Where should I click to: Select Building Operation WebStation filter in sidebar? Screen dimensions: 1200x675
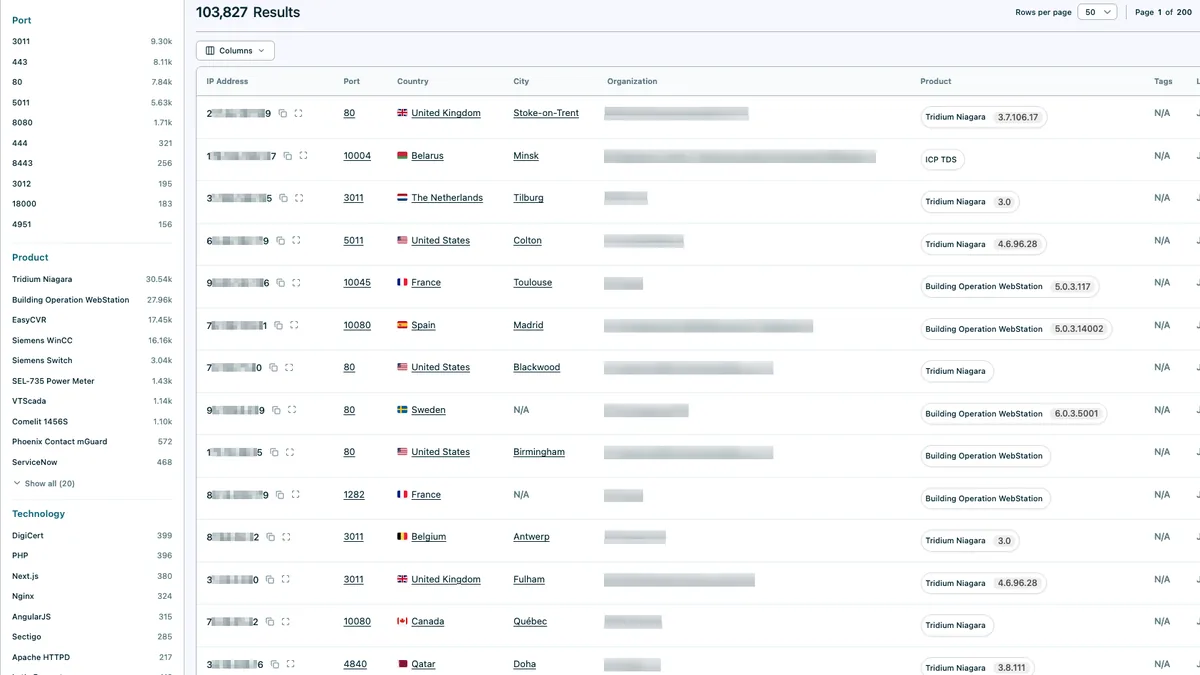92,300
